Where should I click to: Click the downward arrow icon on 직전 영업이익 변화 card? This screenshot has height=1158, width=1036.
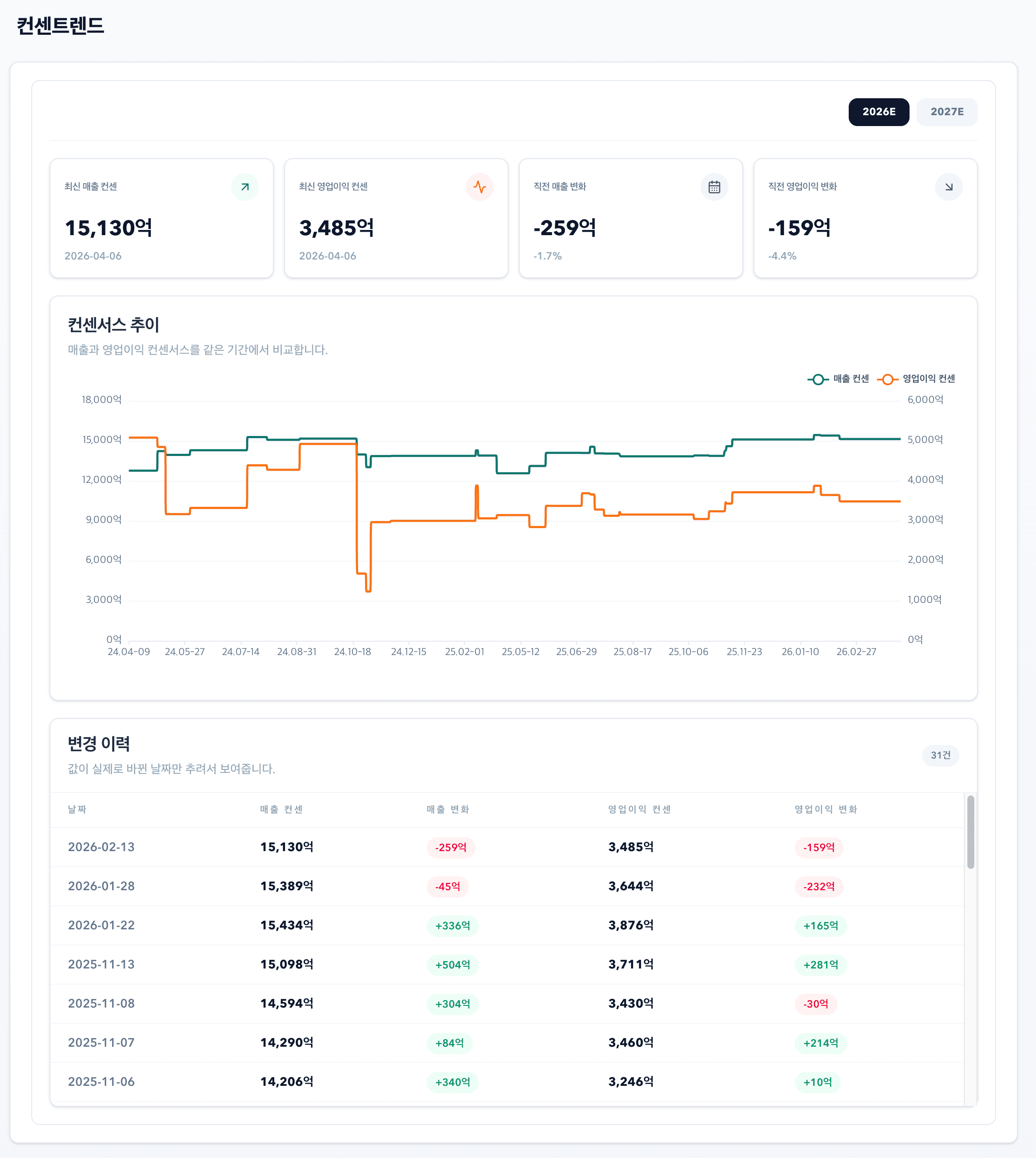[948, 187]
